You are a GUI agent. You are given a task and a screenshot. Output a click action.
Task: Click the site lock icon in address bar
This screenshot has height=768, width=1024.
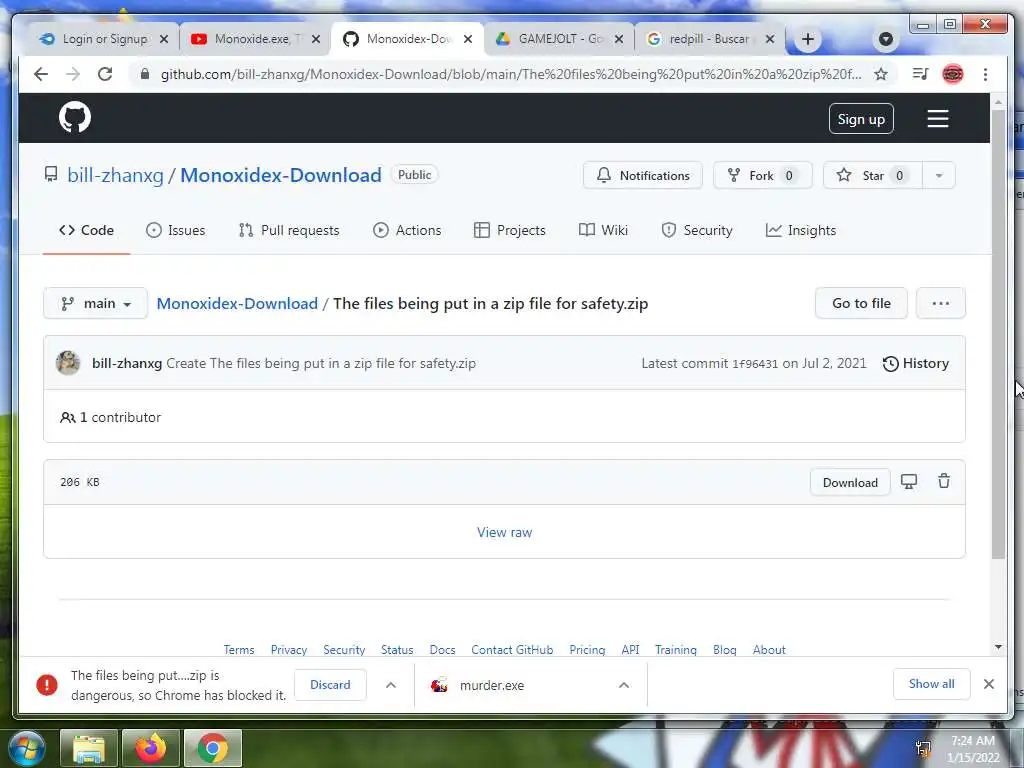(x=145, y=74)
